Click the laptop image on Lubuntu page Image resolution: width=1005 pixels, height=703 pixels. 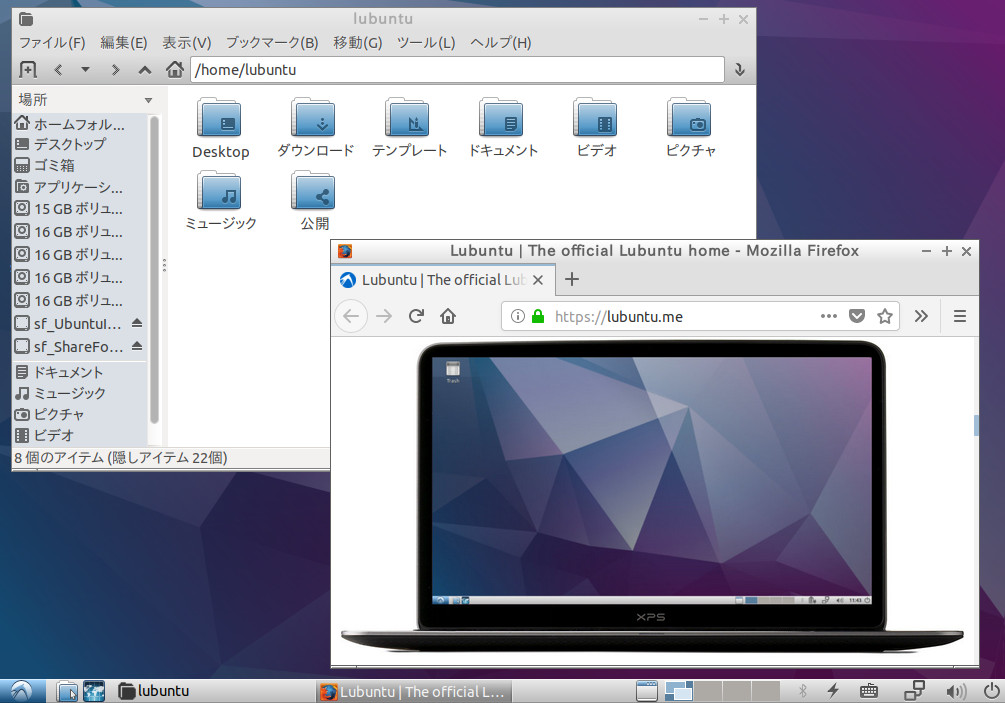[651, 497]
